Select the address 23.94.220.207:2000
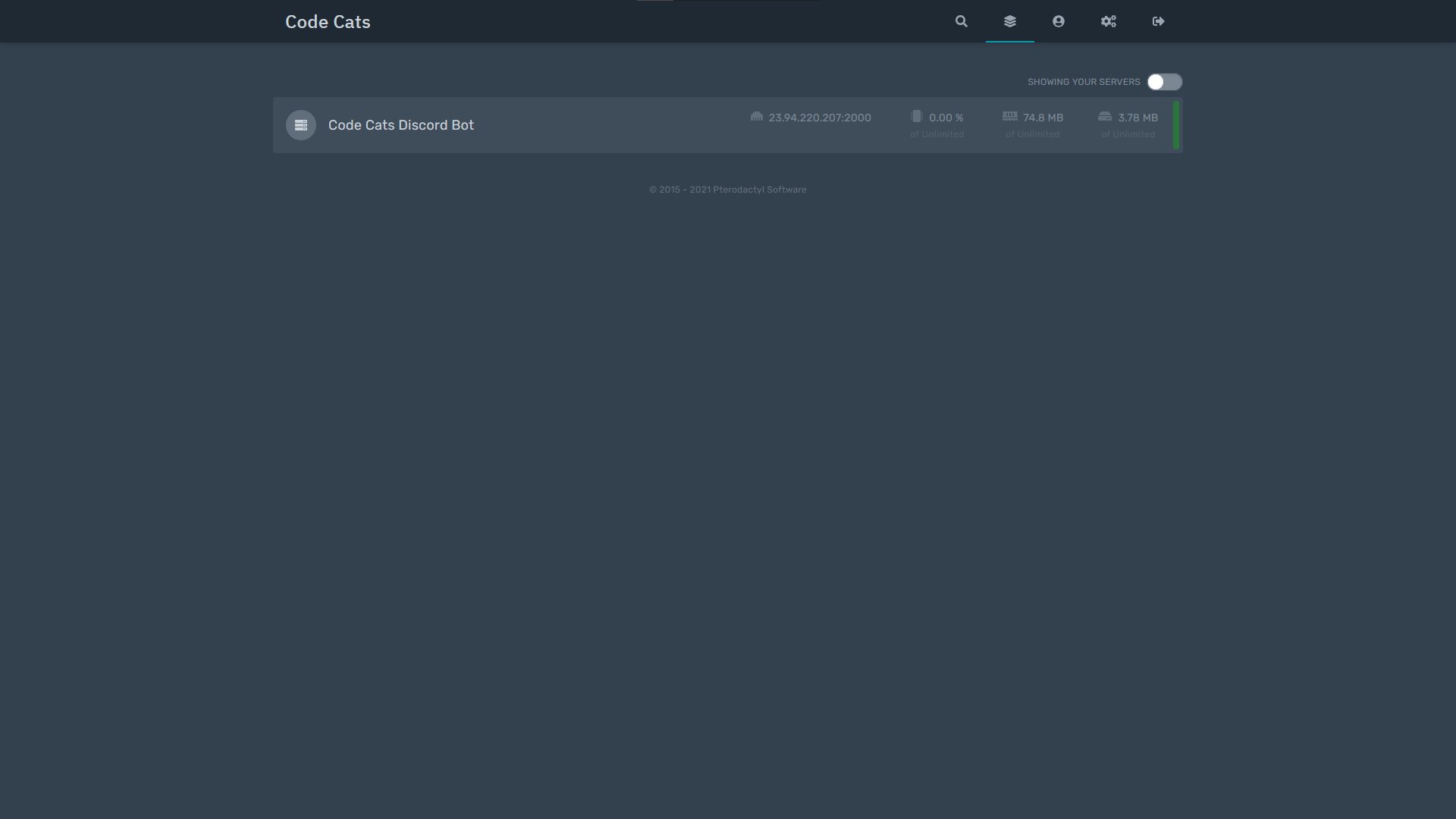Image resolution: width=1456 pixels, height=819 pixels. click(820, 118)
